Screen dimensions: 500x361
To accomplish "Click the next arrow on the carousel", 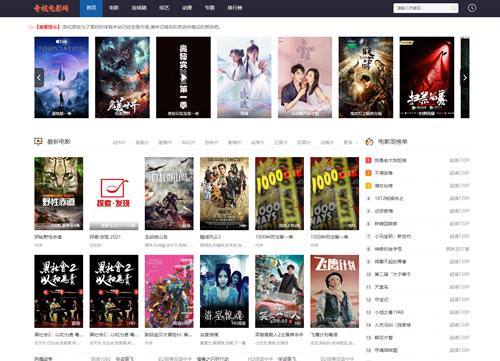I will (x=465, y=77).
